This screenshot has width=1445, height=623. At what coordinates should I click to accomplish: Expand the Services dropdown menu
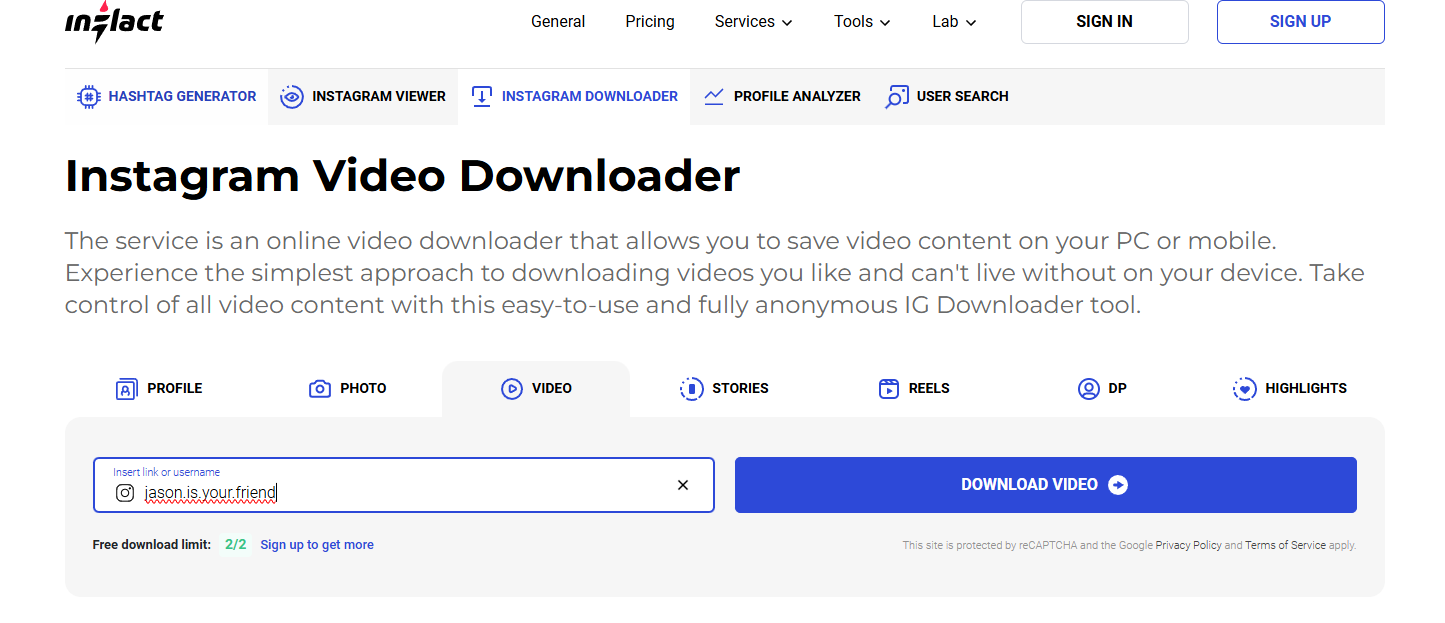pos(753,22)
